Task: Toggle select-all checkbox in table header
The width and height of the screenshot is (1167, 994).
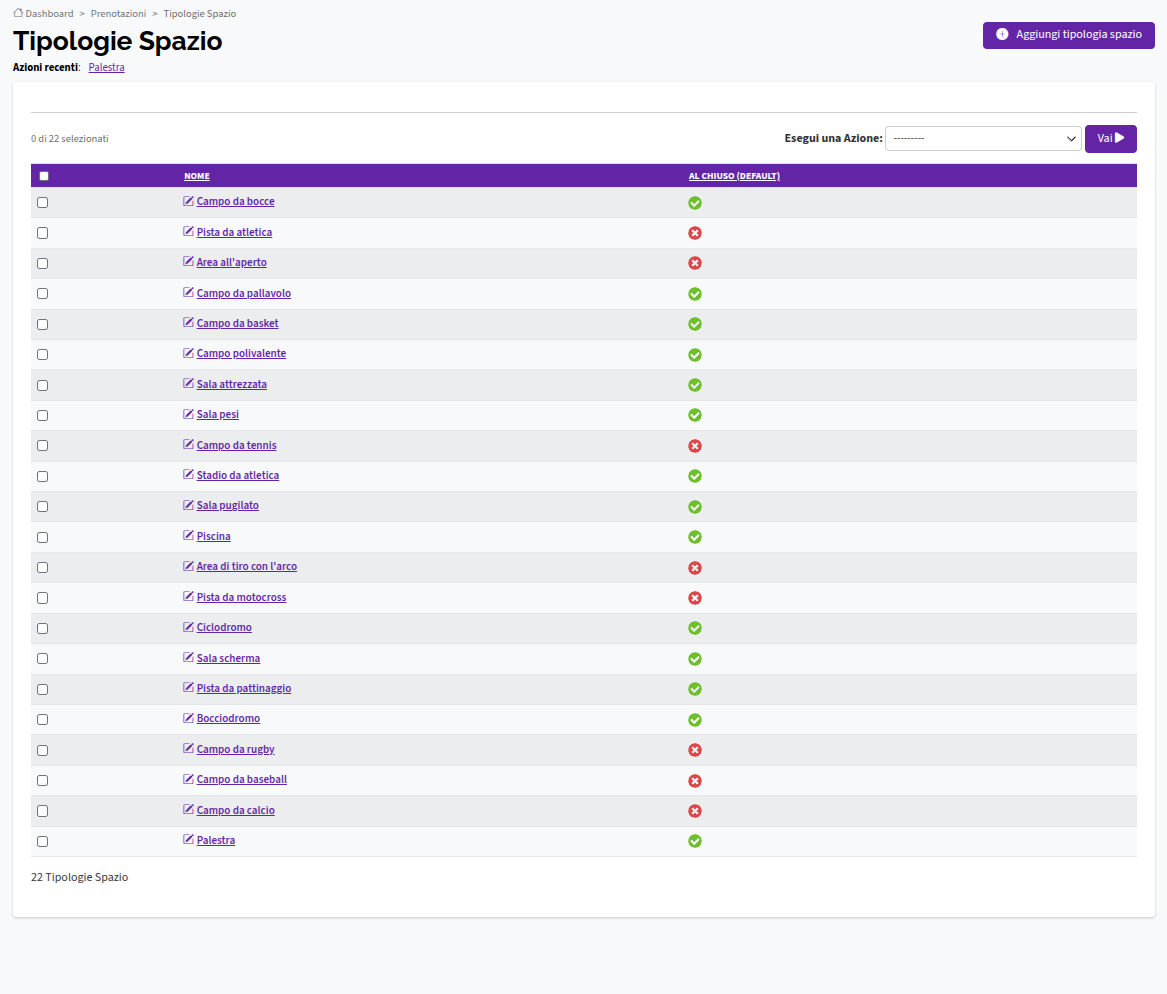Action: pos(44,176)
